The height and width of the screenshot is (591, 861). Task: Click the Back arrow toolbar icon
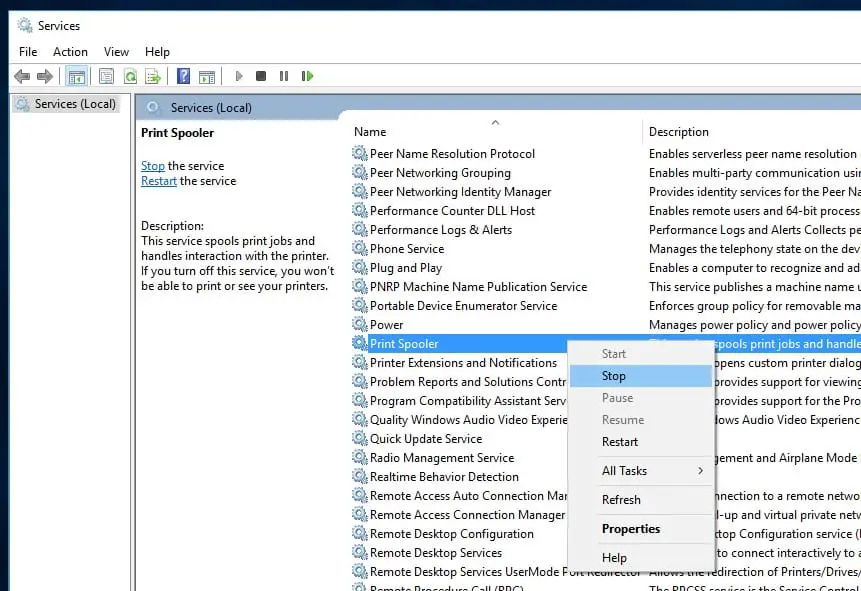pos(21,76)
